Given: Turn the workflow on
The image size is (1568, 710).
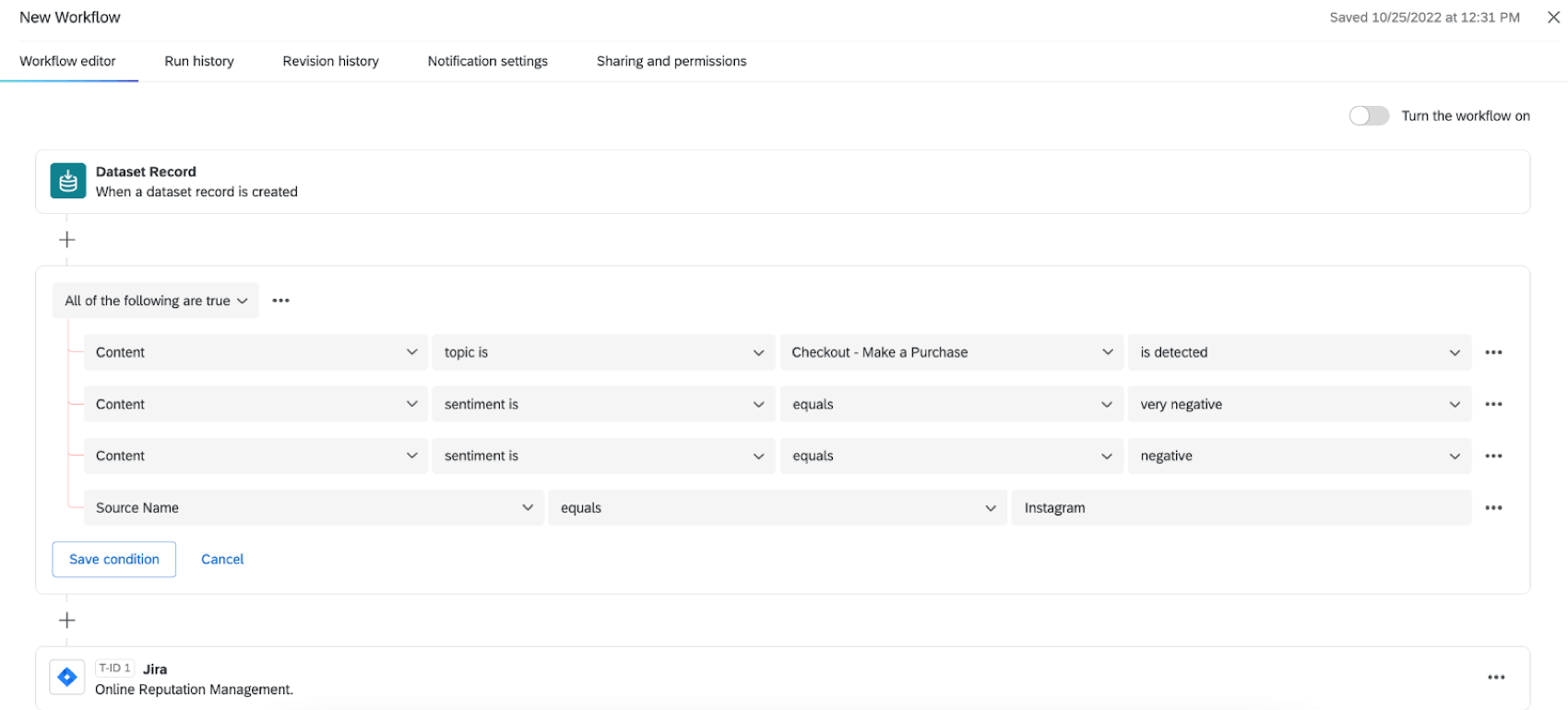Looking at the screenshot, I should [1369, 115].
